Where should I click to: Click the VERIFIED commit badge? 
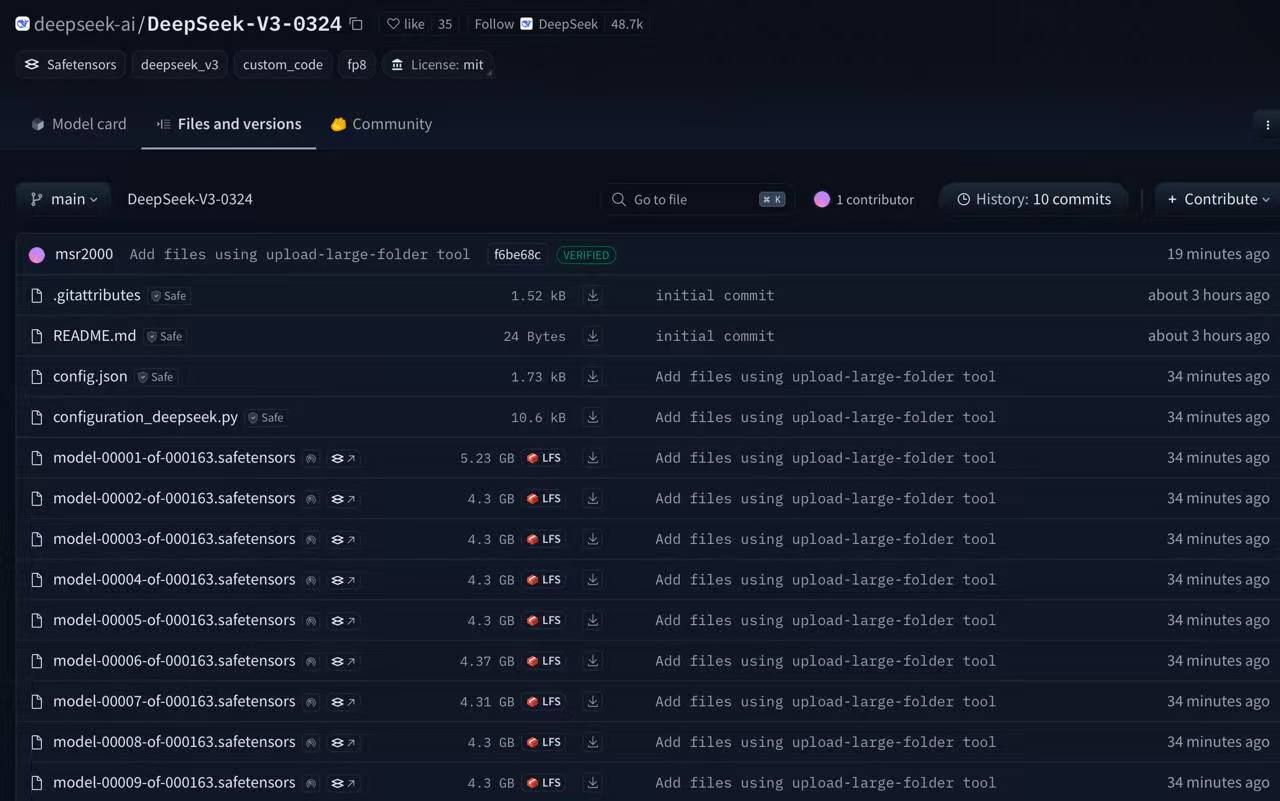tap(586, 254)
